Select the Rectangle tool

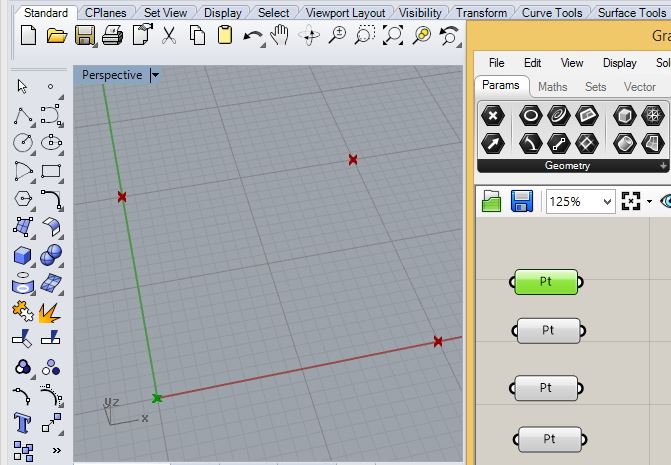(x=51, y=171)
